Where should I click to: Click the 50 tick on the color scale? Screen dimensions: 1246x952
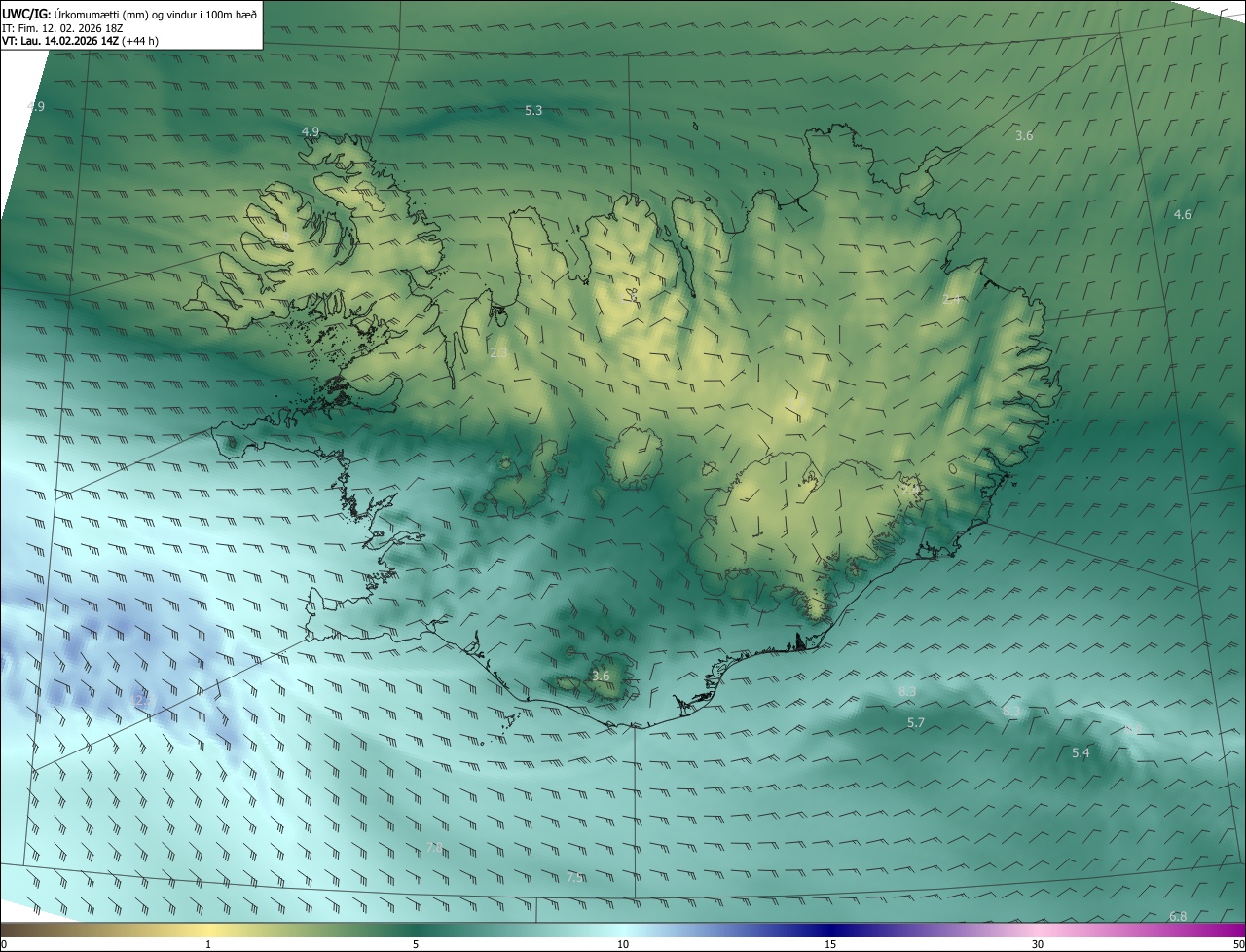1238,944
